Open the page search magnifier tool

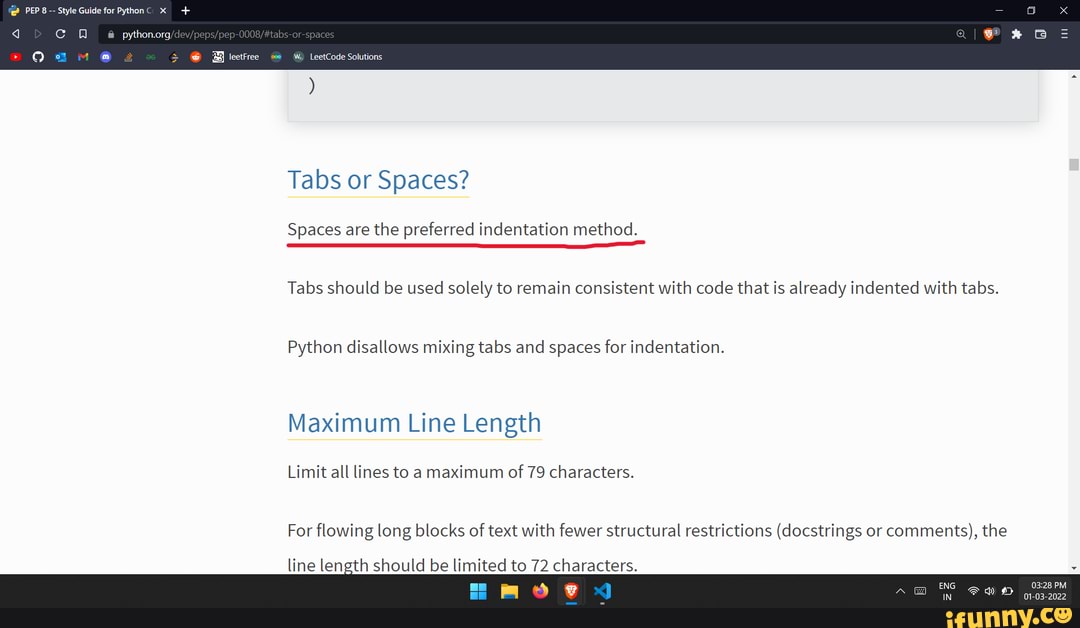click(961, 33)
